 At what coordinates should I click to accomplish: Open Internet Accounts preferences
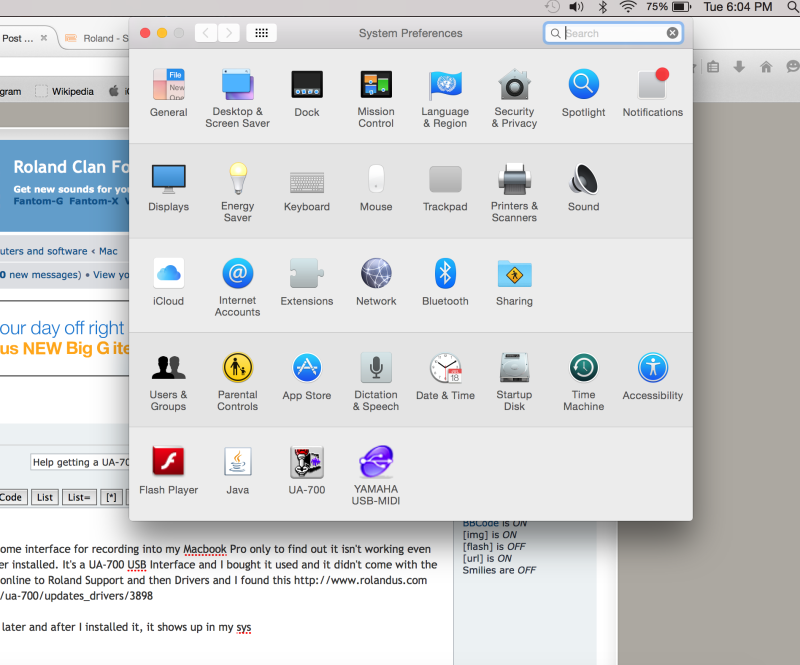pyautogui.click(x=237, y=287)
